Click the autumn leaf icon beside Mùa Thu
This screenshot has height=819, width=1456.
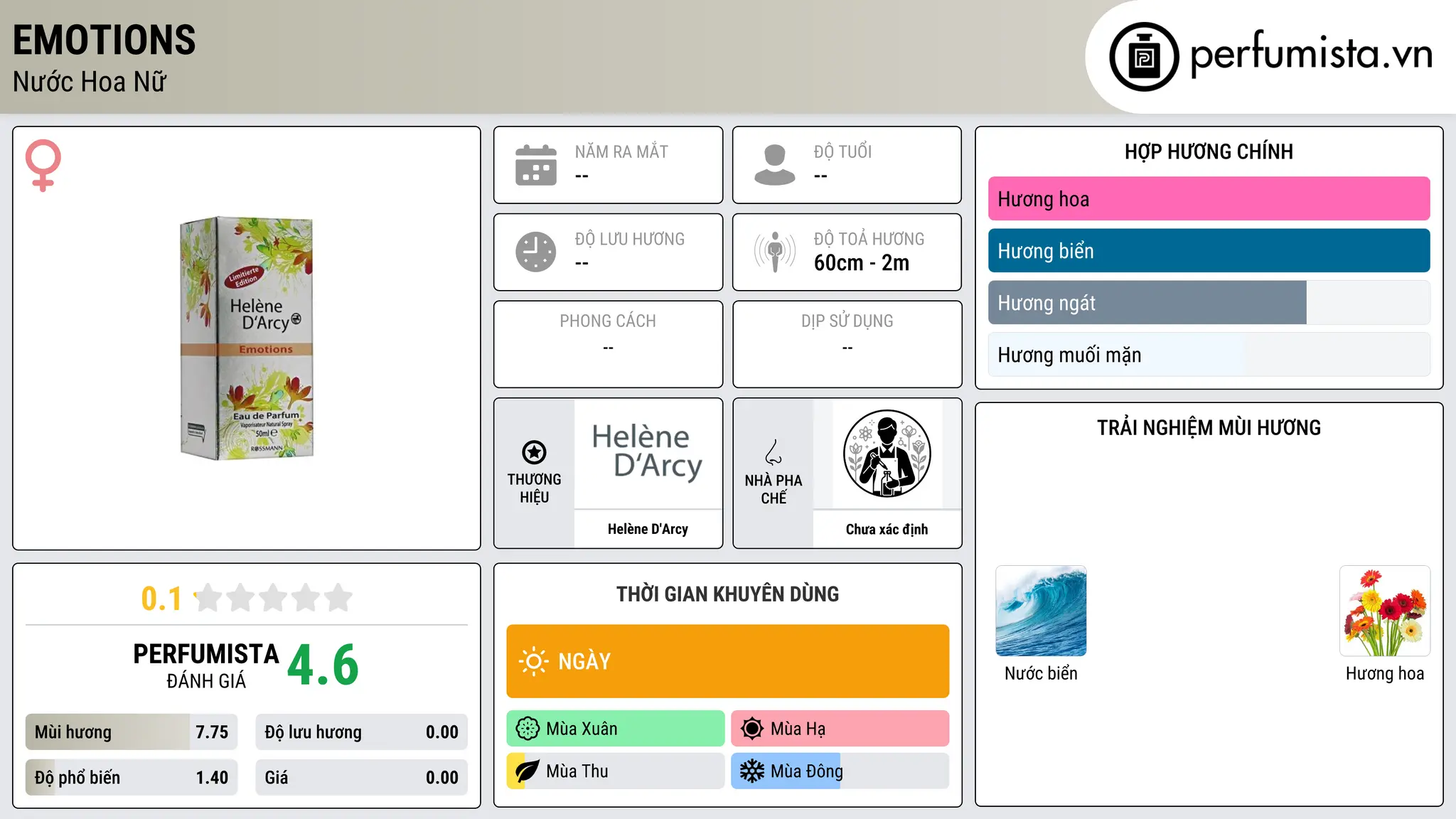coord(528,771)
